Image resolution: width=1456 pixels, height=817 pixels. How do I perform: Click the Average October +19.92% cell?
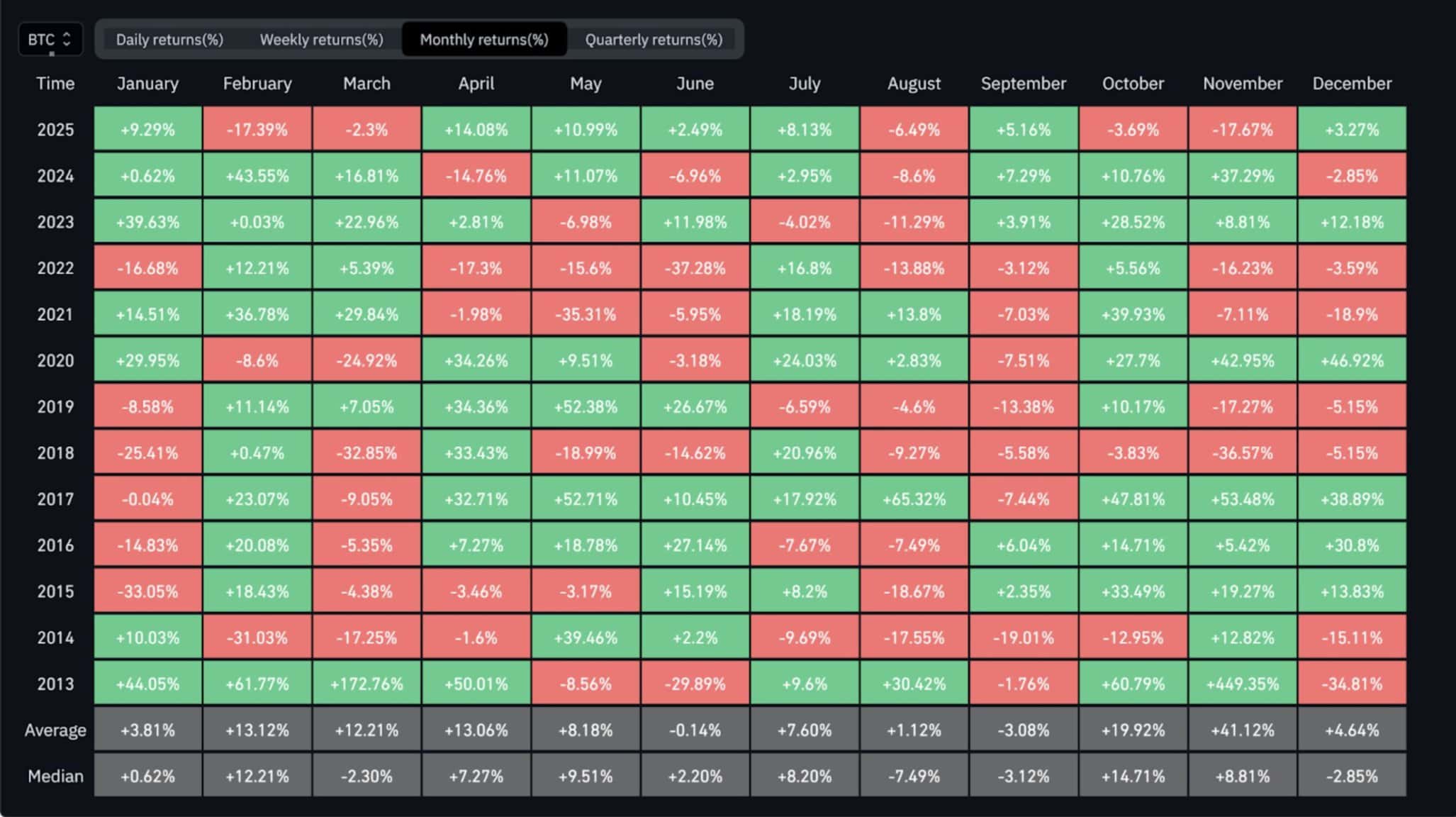tap(1133, 730)
